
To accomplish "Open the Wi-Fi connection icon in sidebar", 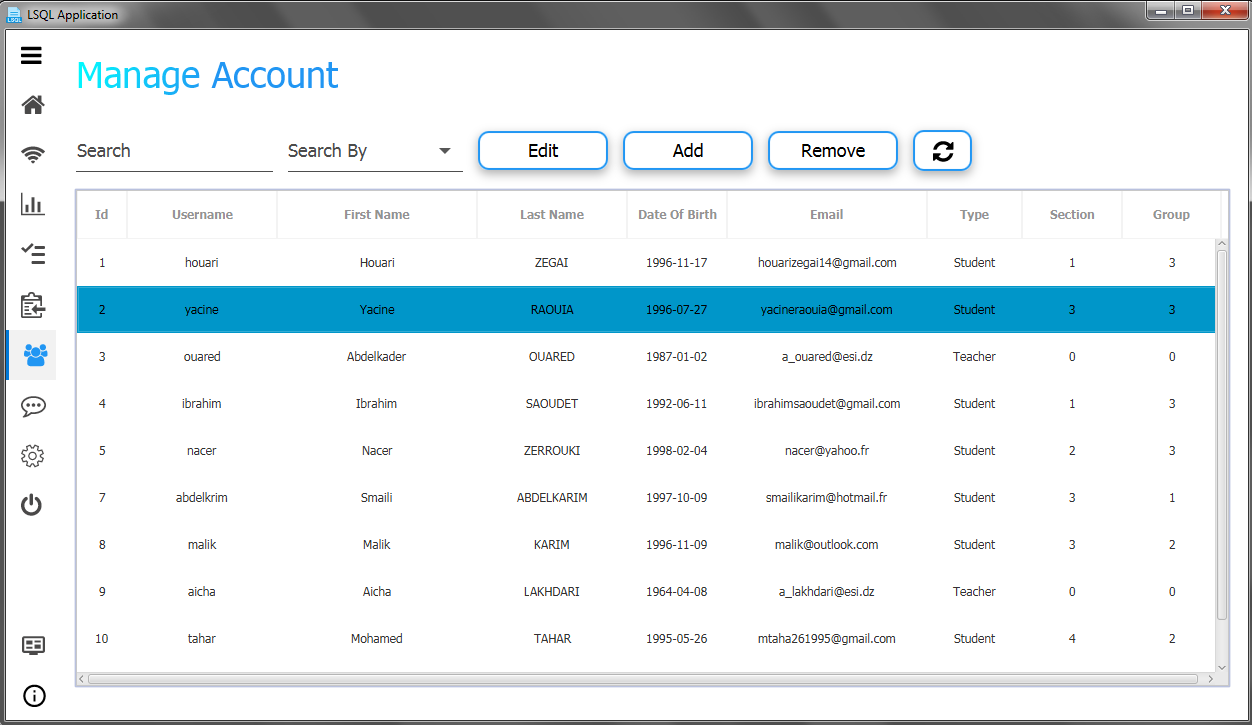I will coord(32,154).
